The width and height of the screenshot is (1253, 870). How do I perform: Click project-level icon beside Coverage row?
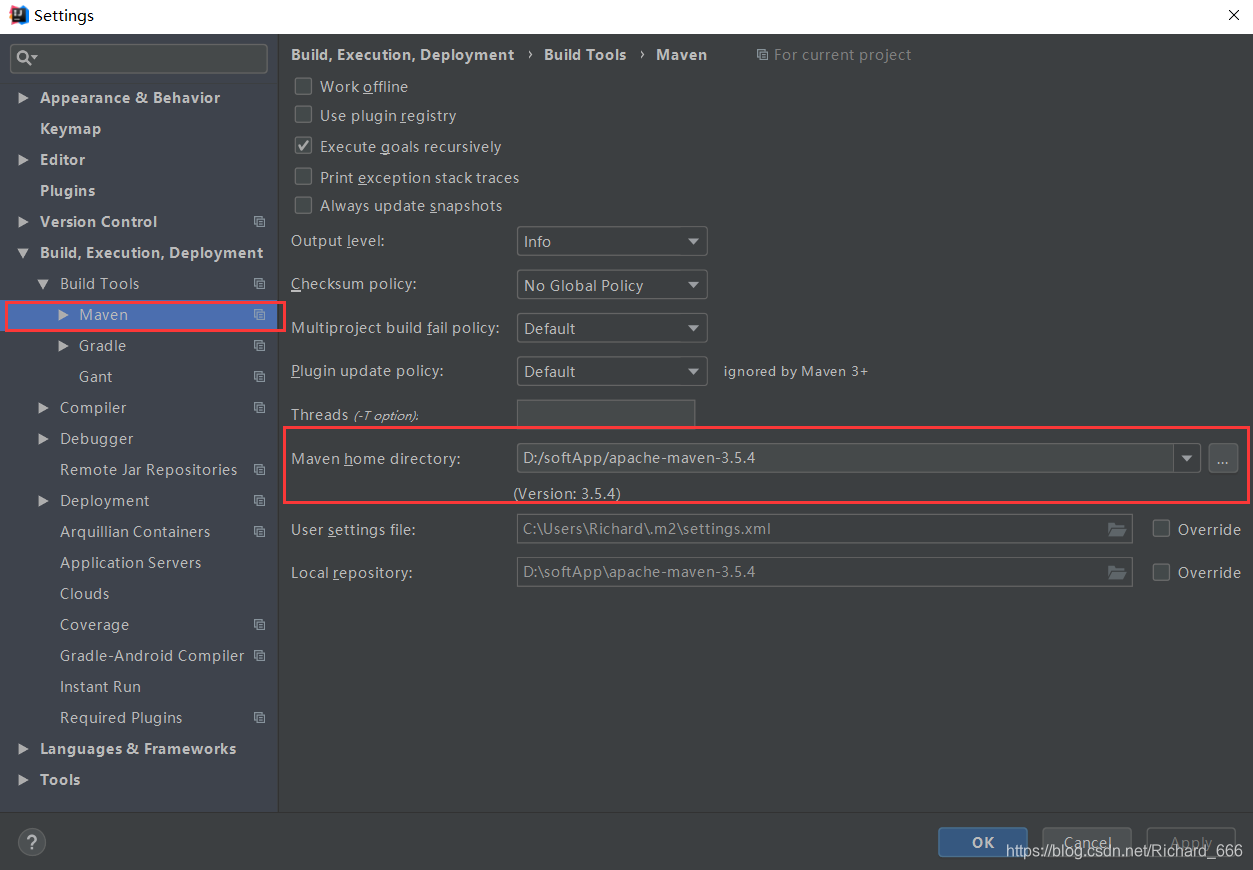tap(259, 625)
